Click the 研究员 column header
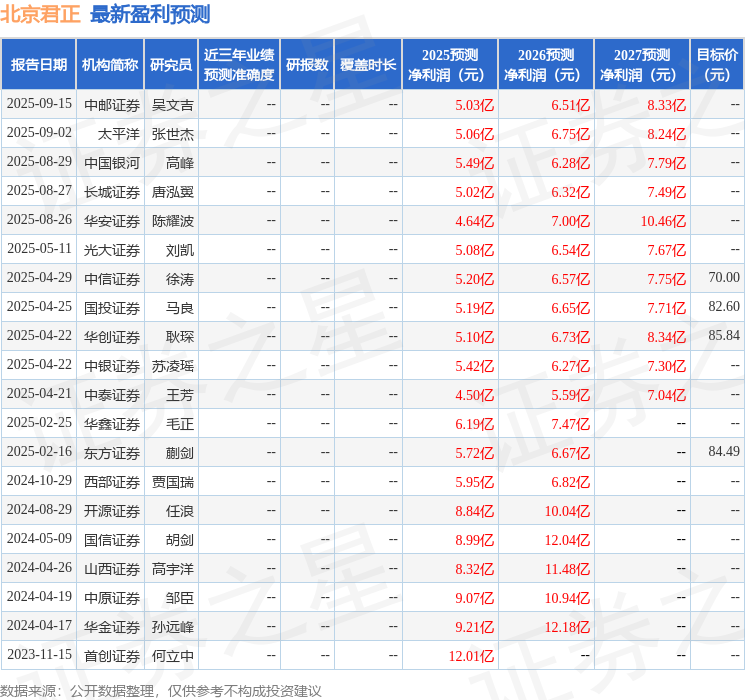745x700 pixels. click(x=171, y=65)
